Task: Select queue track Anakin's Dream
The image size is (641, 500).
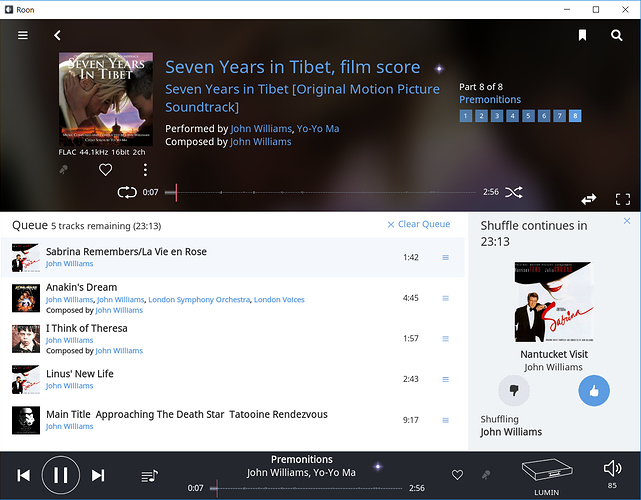Action: coord(232,298)
